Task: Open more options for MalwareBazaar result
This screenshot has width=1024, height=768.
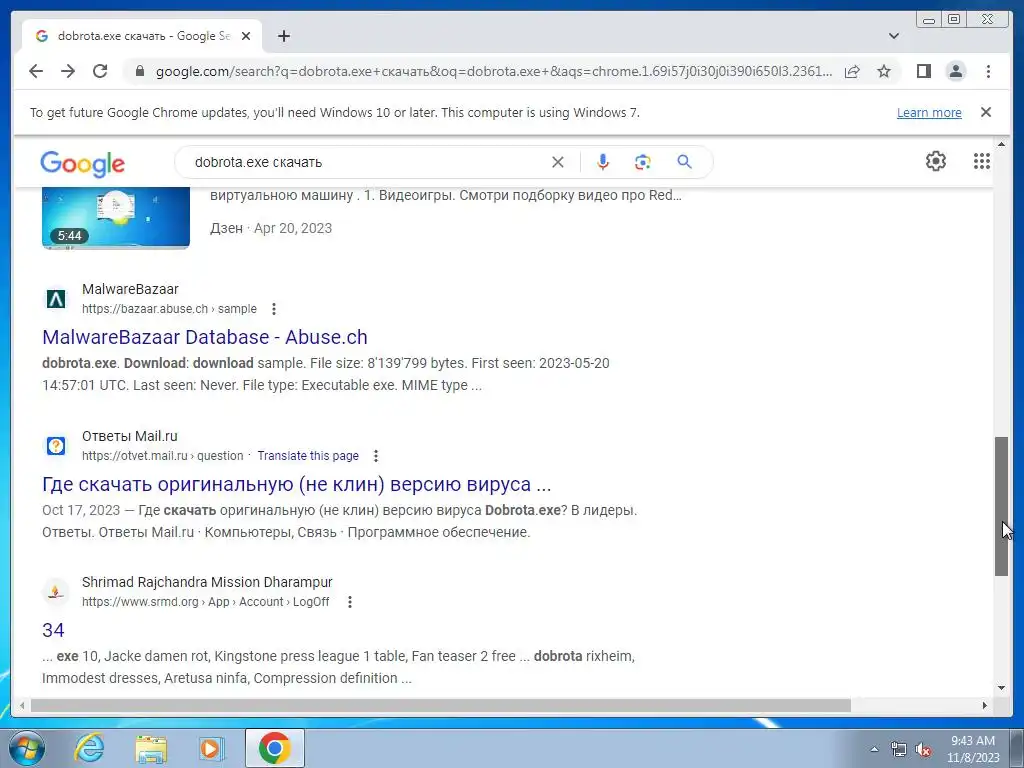Action: (274, 309)
